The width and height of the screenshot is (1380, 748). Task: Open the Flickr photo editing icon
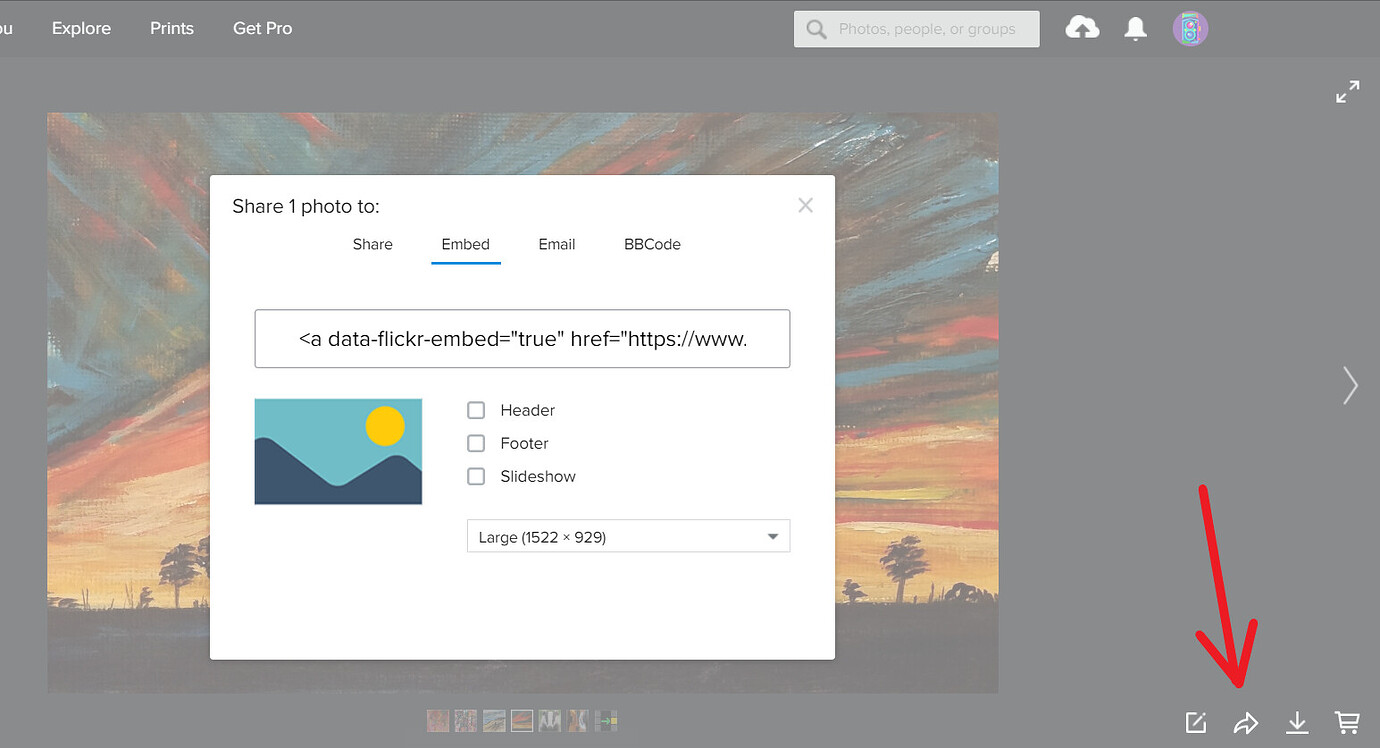coord(1195,721)
